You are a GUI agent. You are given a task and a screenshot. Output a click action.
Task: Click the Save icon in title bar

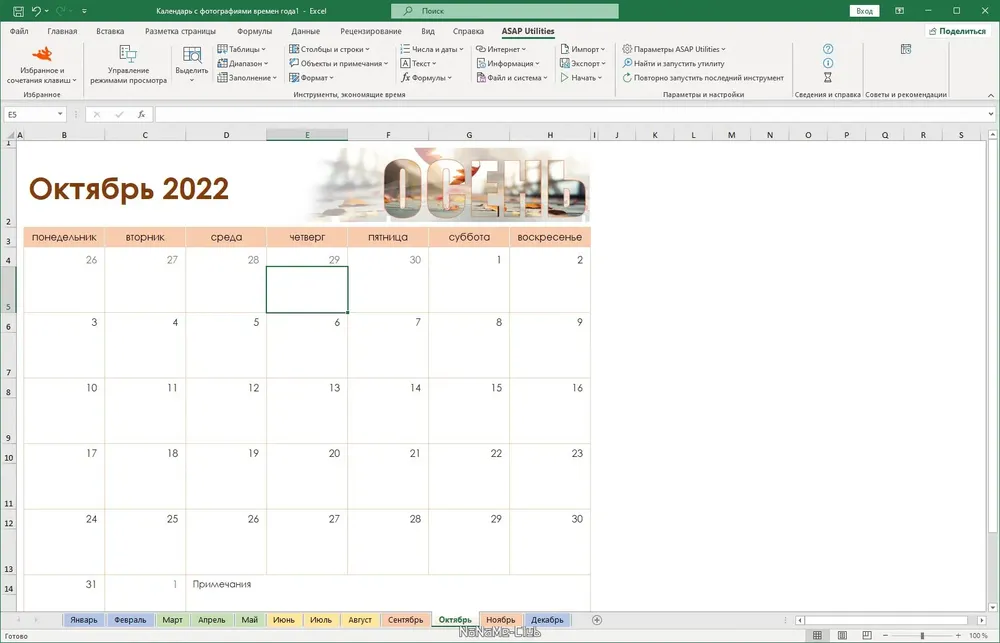click(x=18, y=11)
